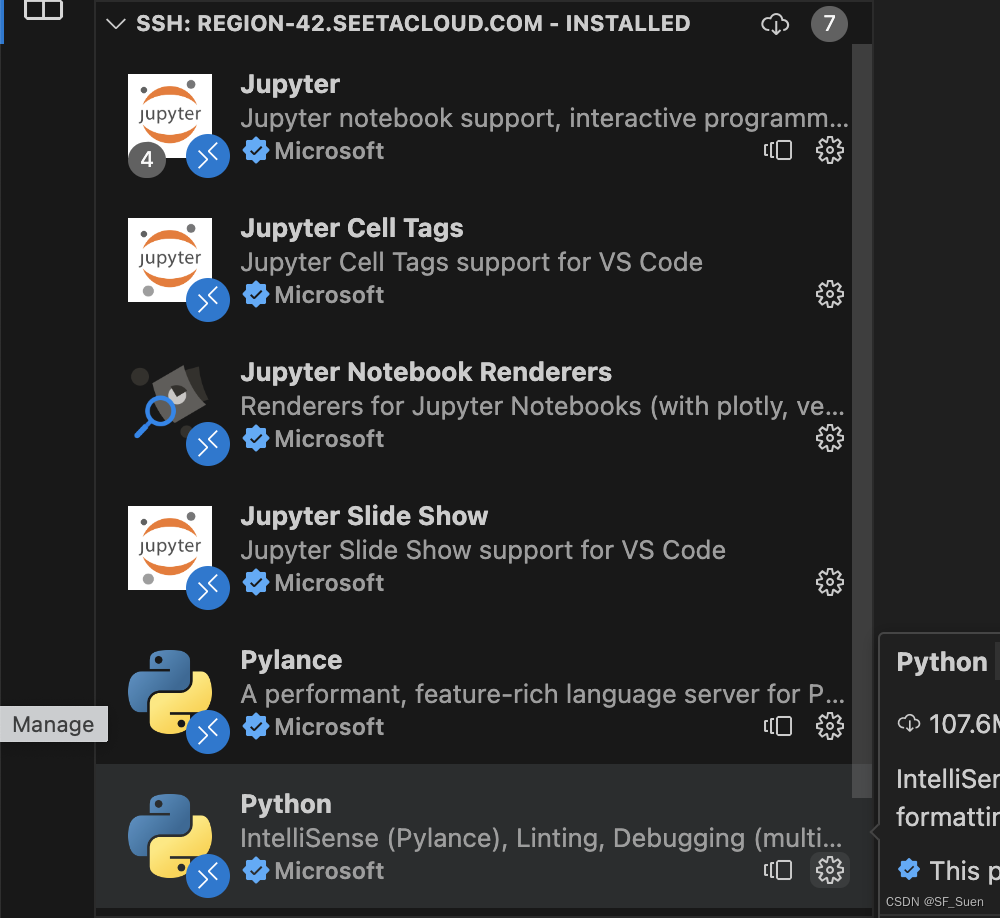The height and width of the screenshot is (918, 1000).
Task: Click the remote badge on Jupyter icon
Action: [208, 156]
